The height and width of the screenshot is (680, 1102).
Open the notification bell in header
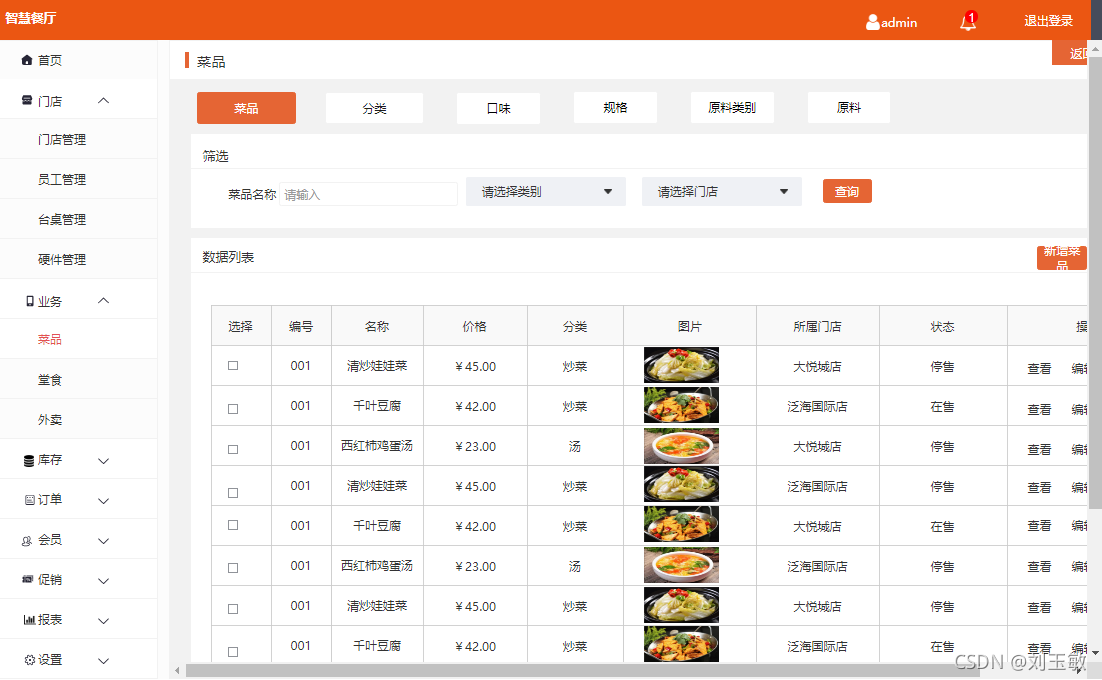click(x=968, y=22)
